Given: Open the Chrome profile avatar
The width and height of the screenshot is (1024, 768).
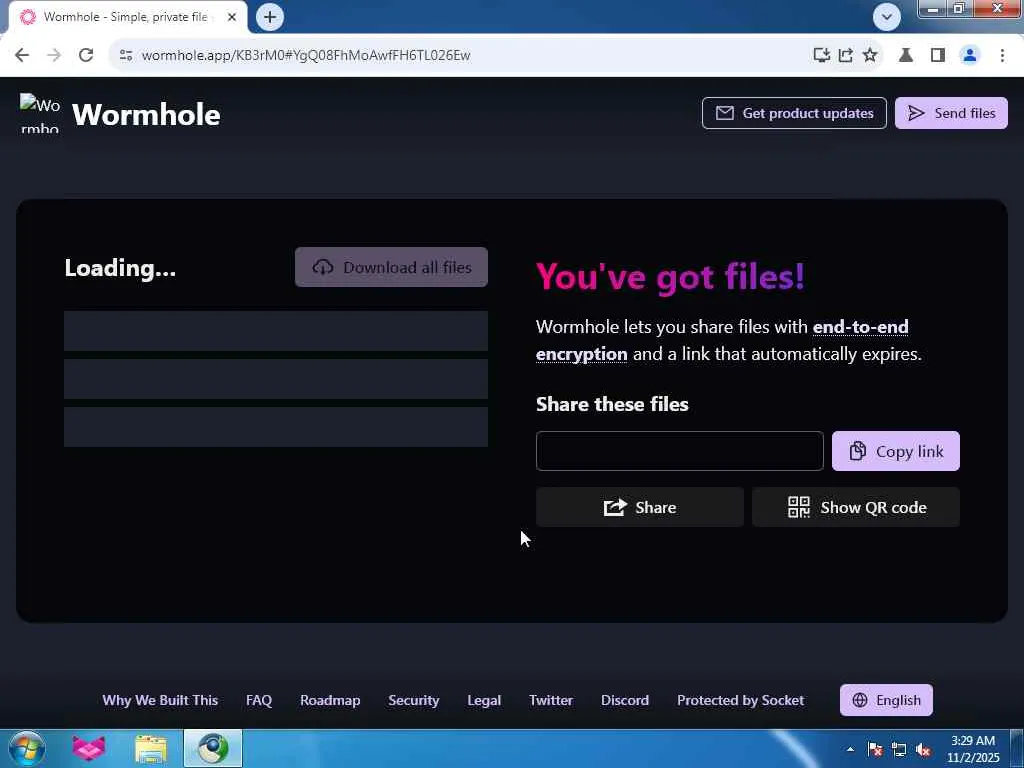Looking at the screenshot, I should [970, 55].
